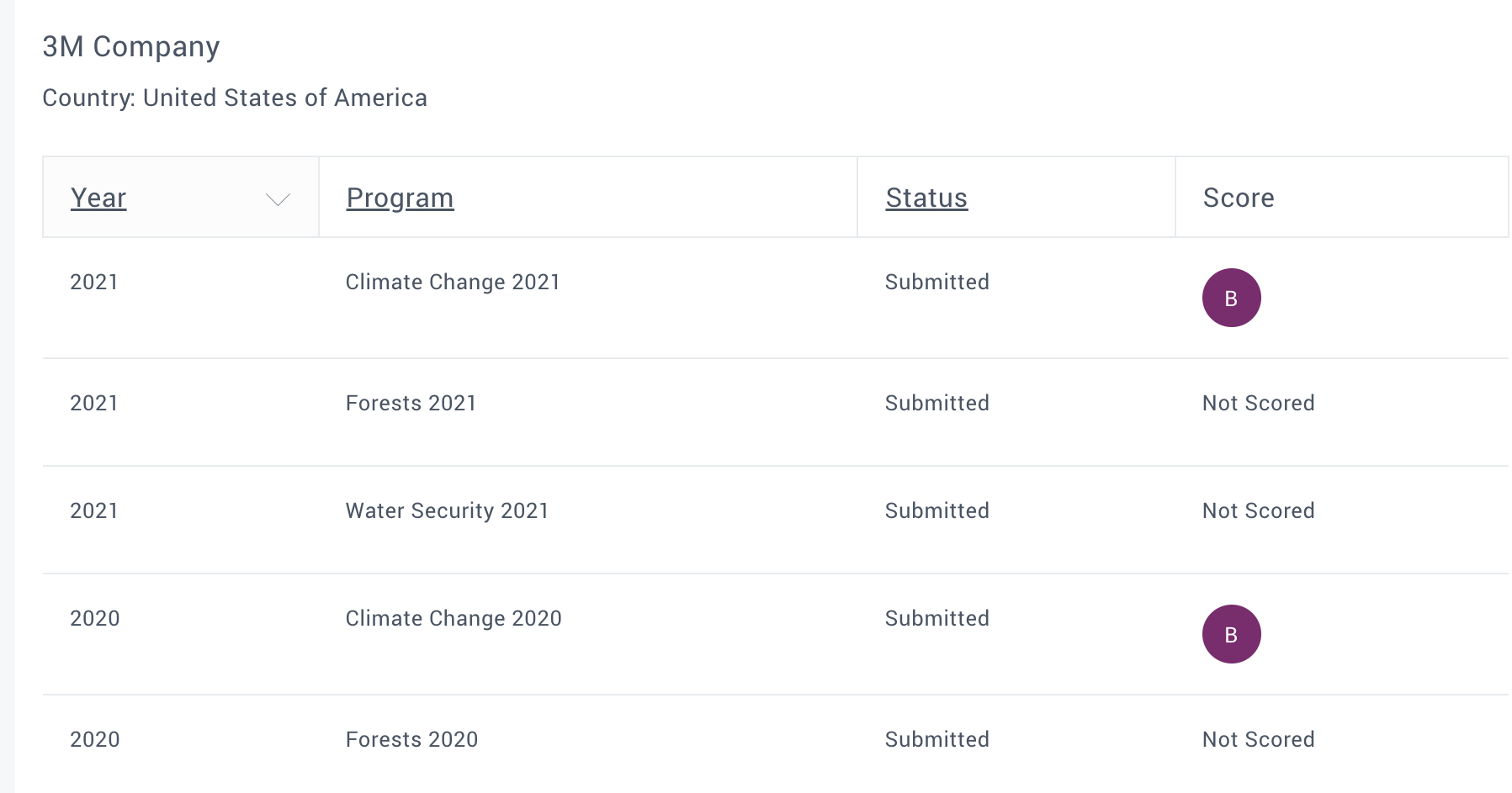The width and height of the screenshot is (1512, 793).
Task: Open the Water Security 2021 program row
Action: 447,510
